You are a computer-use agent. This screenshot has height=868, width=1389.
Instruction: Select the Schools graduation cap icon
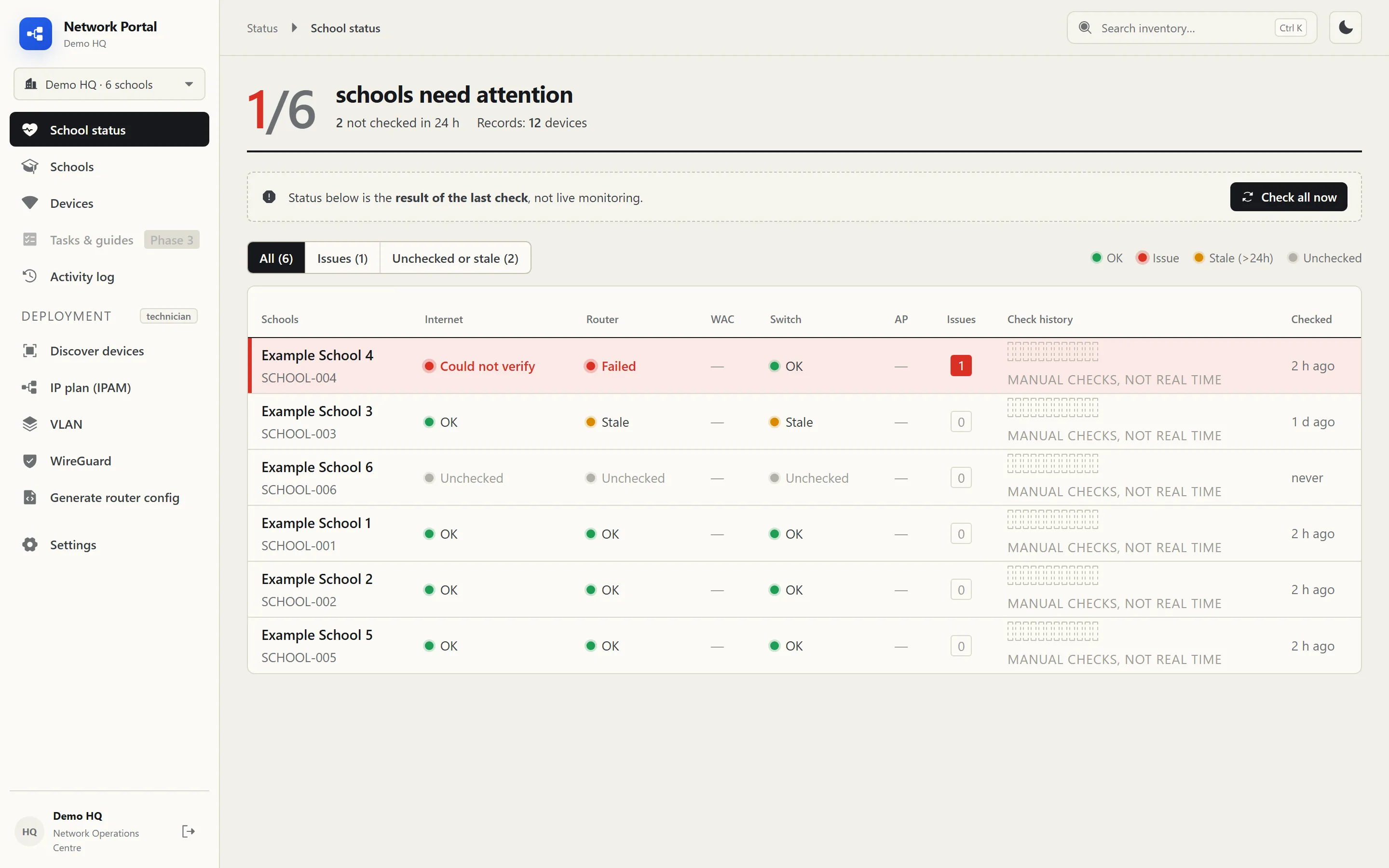[30, 166]
